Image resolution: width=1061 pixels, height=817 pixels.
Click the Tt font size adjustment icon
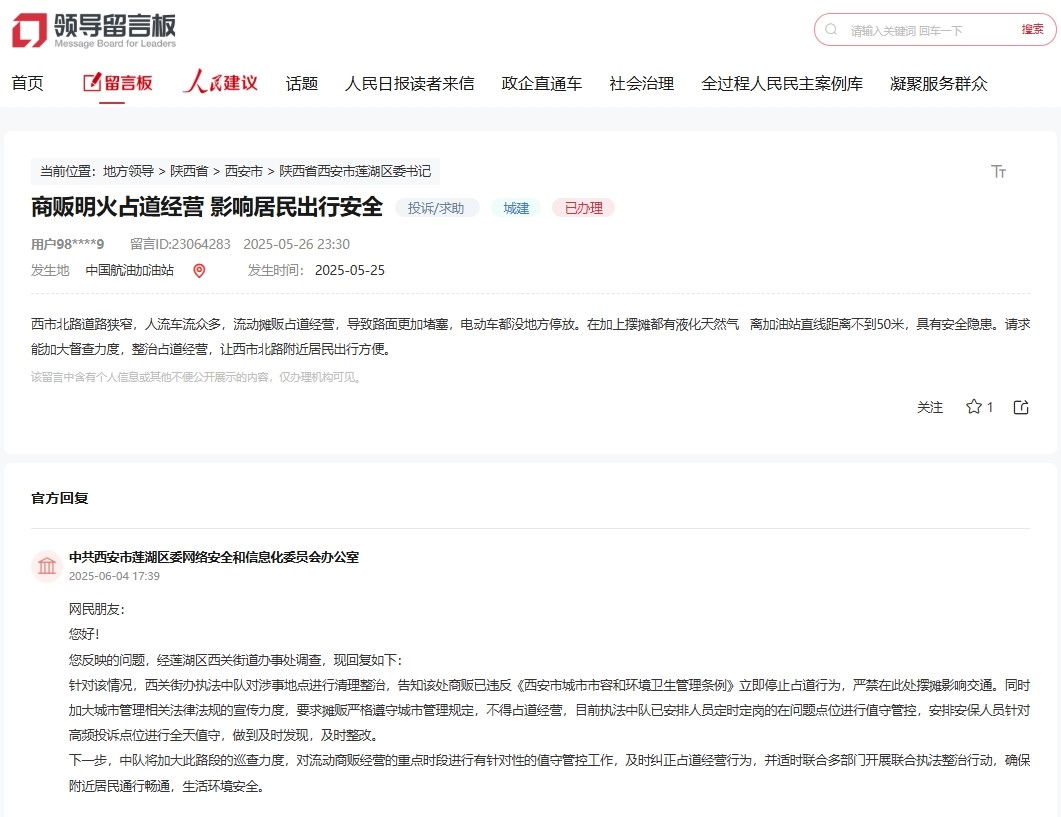coord(998,171)
